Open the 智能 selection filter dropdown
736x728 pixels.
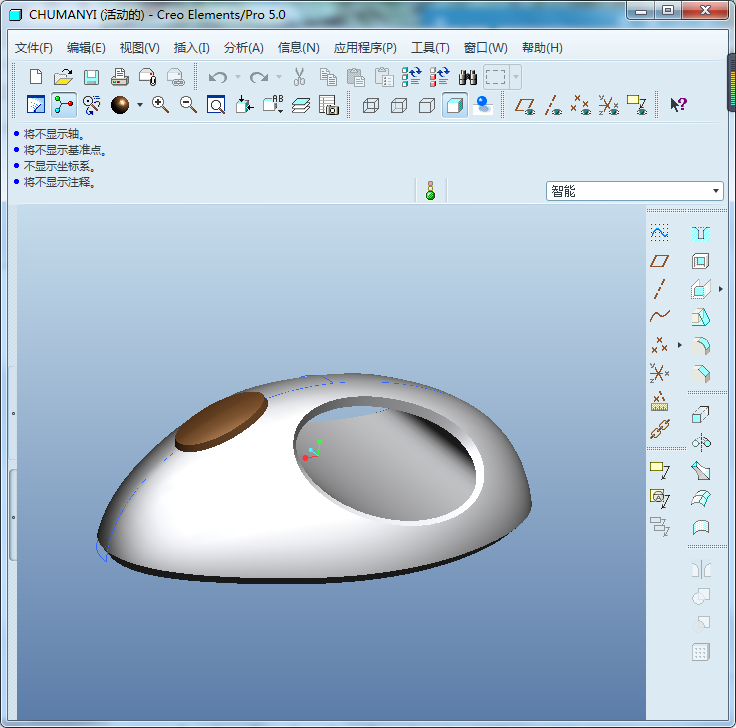635,191
